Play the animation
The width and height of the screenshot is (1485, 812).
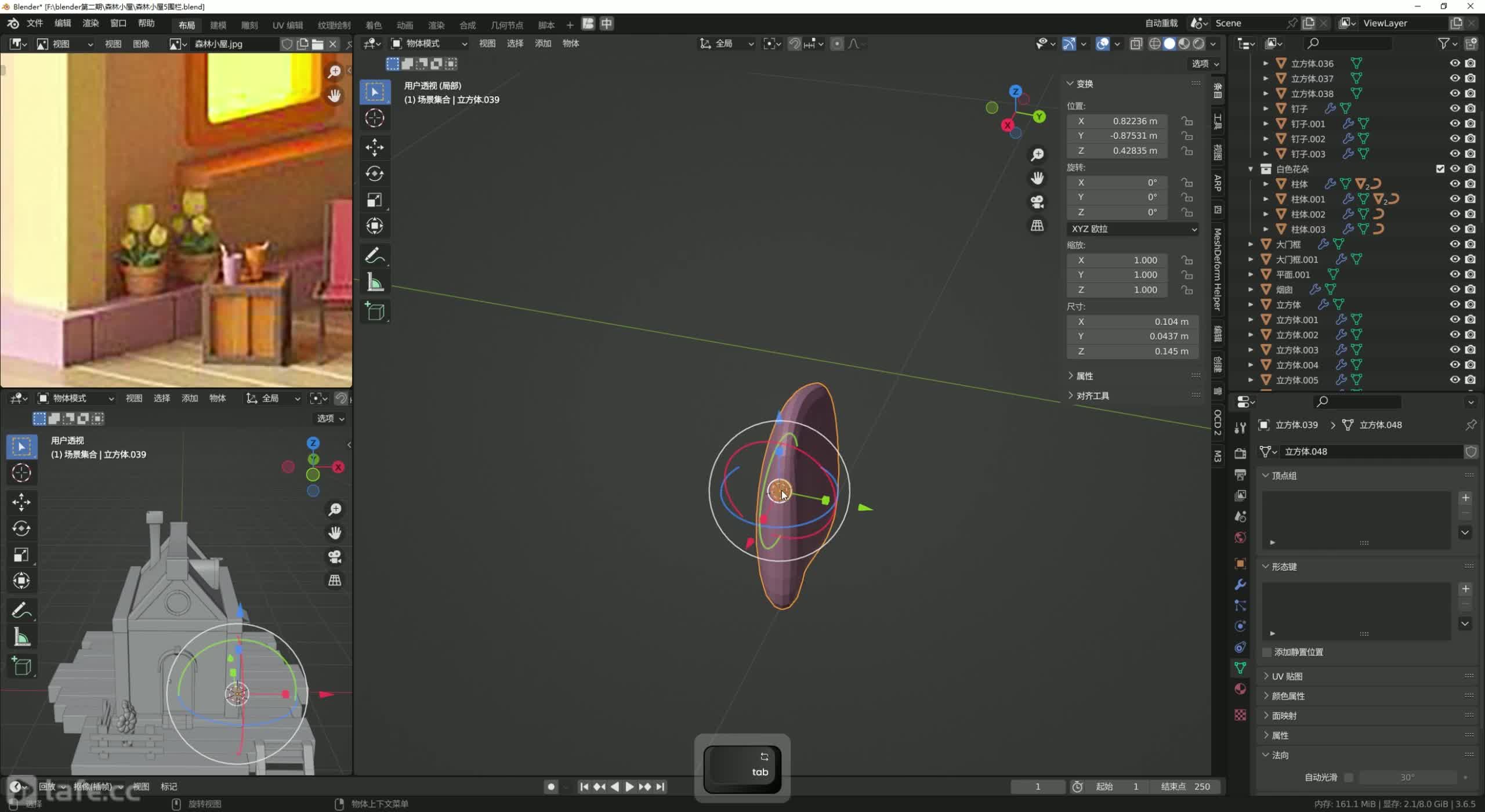coord(629,787)
